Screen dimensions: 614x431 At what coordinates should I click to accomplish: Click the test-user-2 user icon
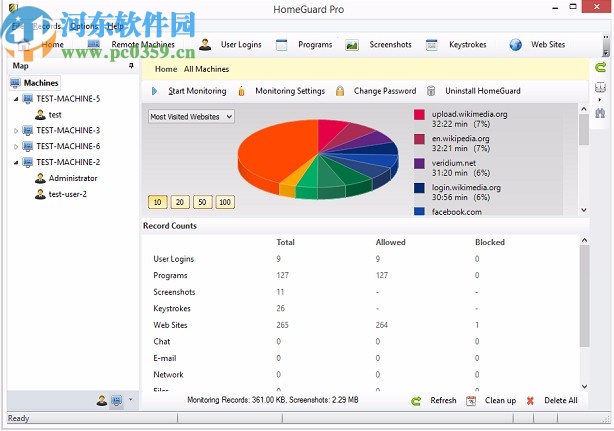(40, 194)
